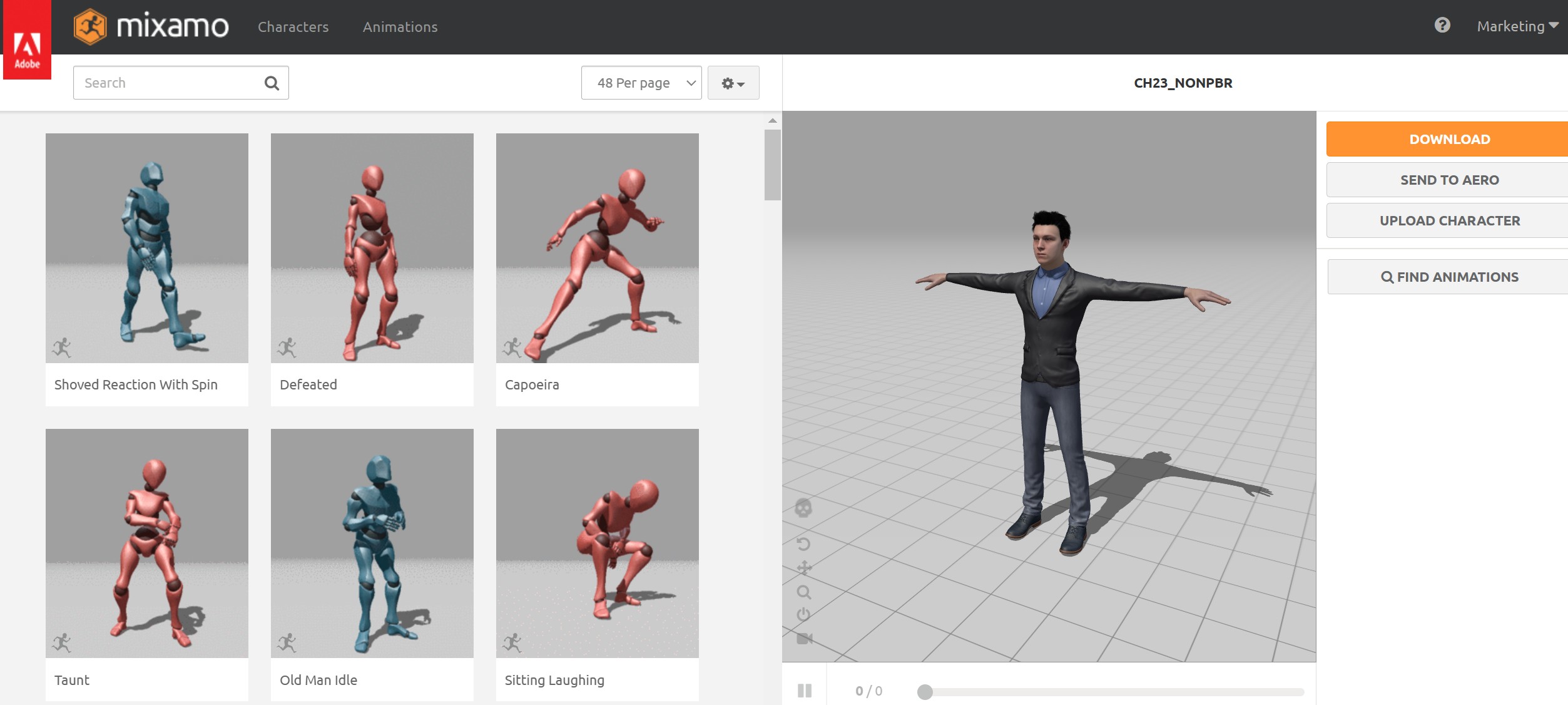Click the Defeated label text
The width and height of the screenshot is (1568, 705).
[308, 384]
